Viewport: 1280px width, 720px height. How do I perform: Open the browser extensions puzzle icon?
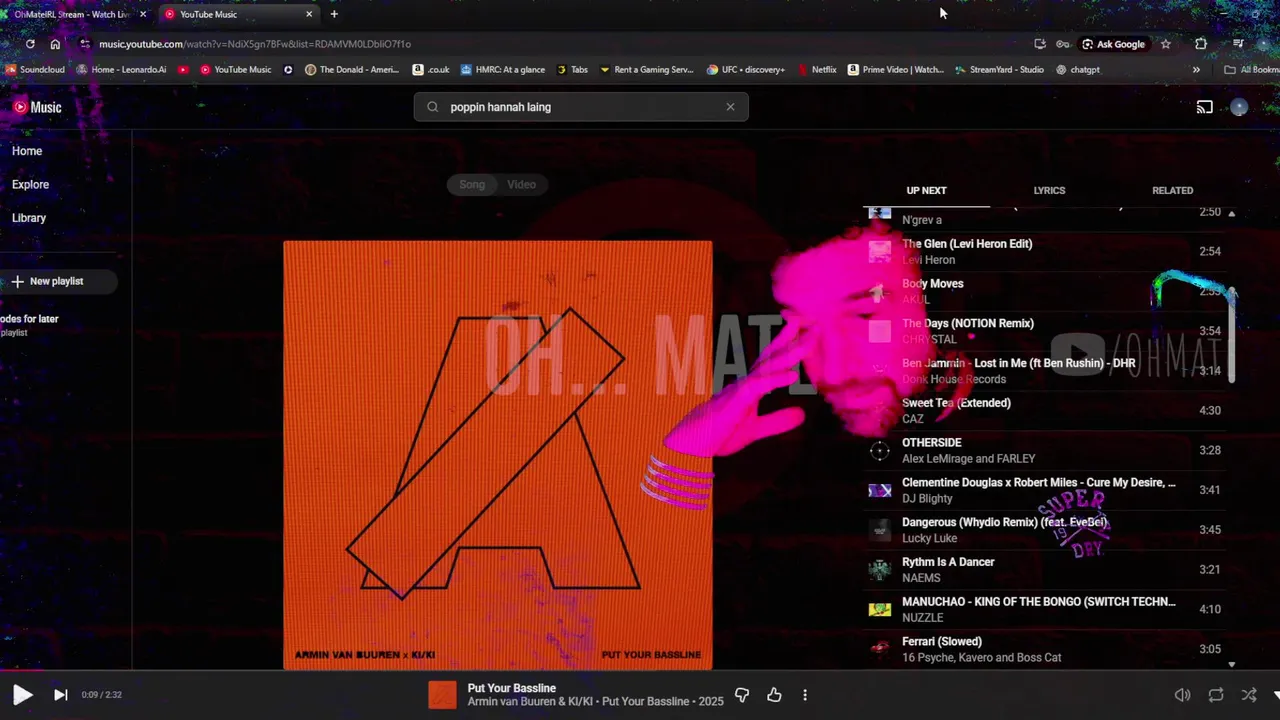coord(1201,44)
